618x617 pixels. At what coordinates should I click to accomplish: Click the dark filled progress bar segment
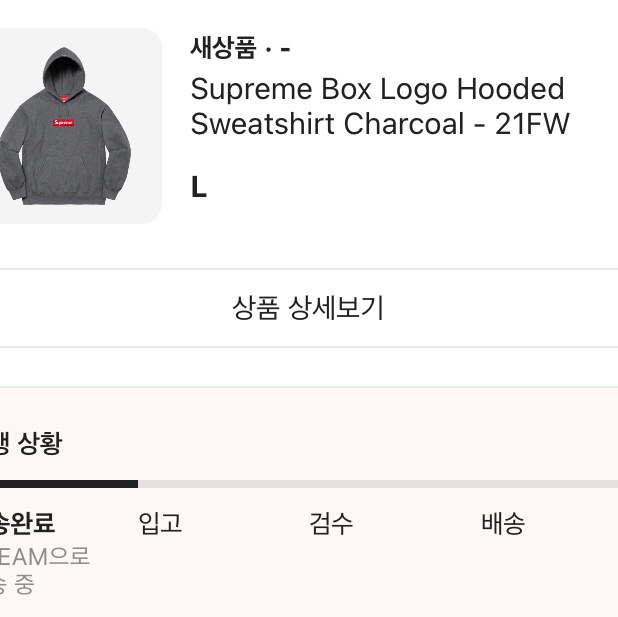coord(69,484)
